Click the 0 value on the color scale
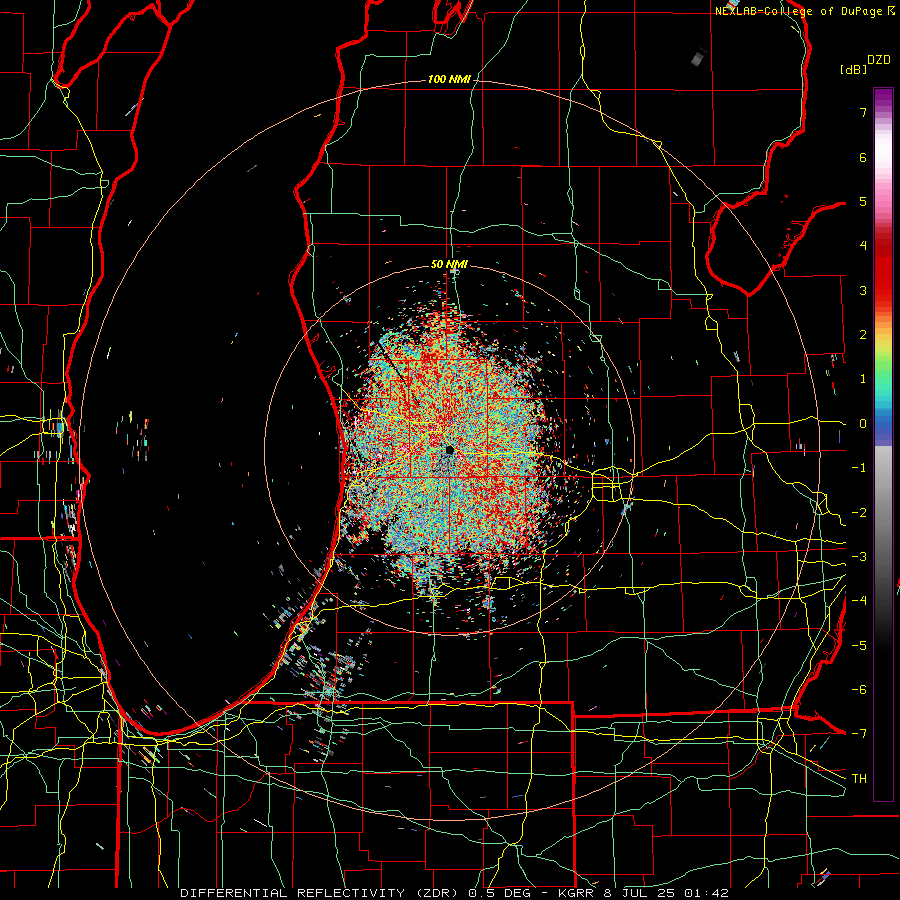Image resolution: width=900 pixels, height=900 pixels. (863, 424)
